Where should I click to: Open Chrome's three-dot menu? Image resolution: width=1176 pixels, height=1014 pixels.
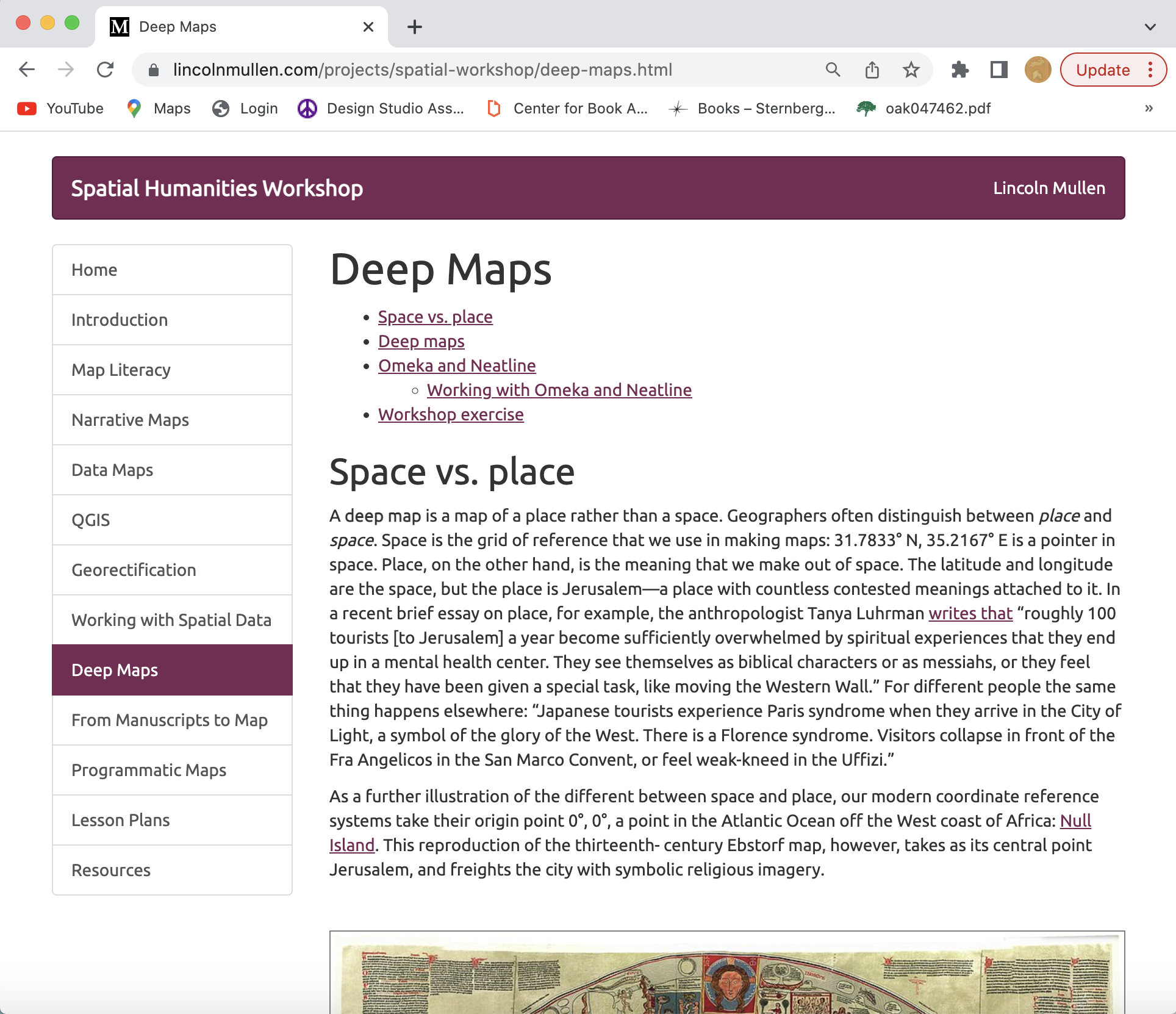1150,70
